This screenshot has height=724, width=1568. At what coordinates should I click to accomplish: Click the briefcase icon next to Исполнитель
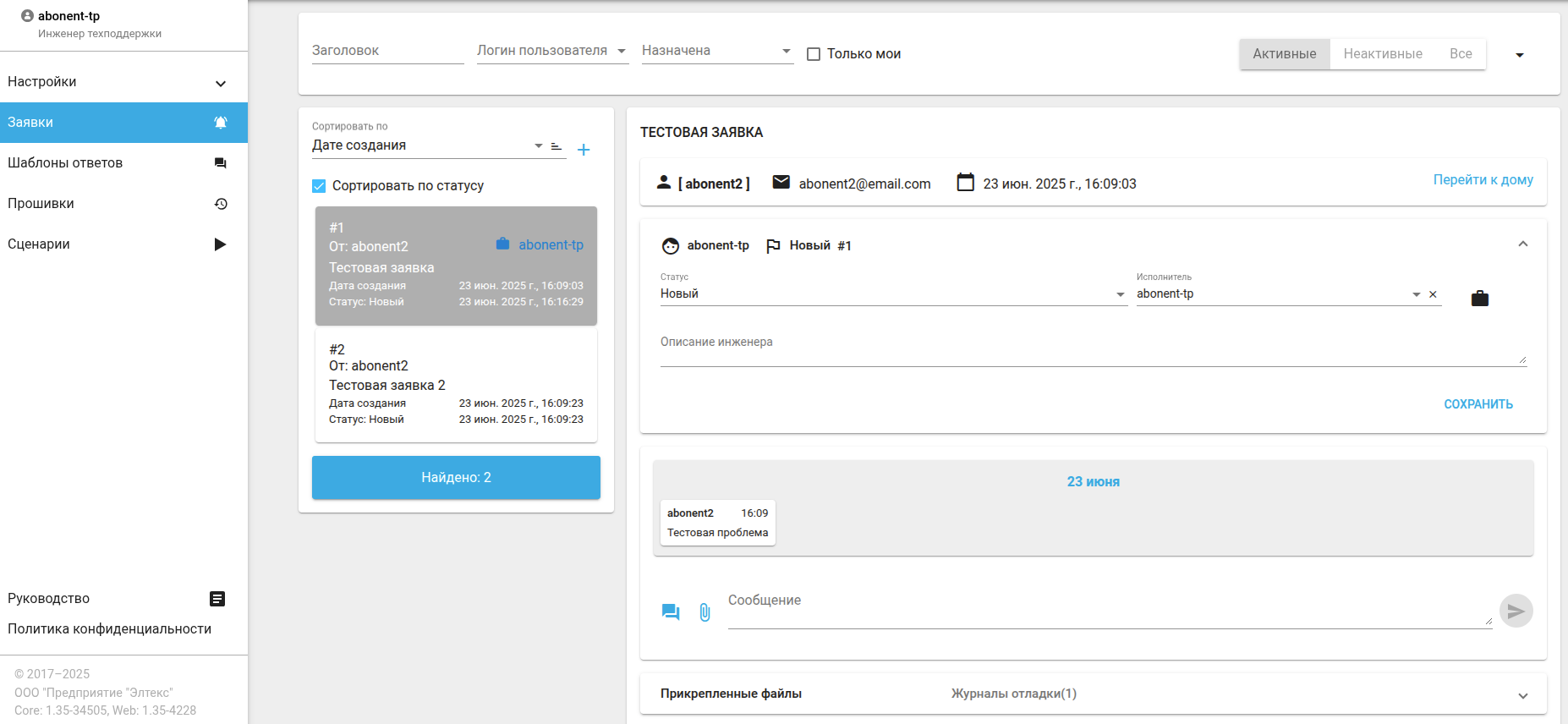(1479, 299)
